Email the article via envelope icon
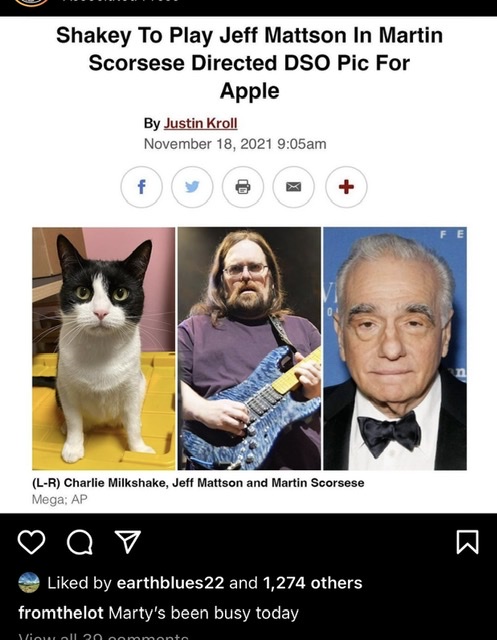 (x=293, y=187)
